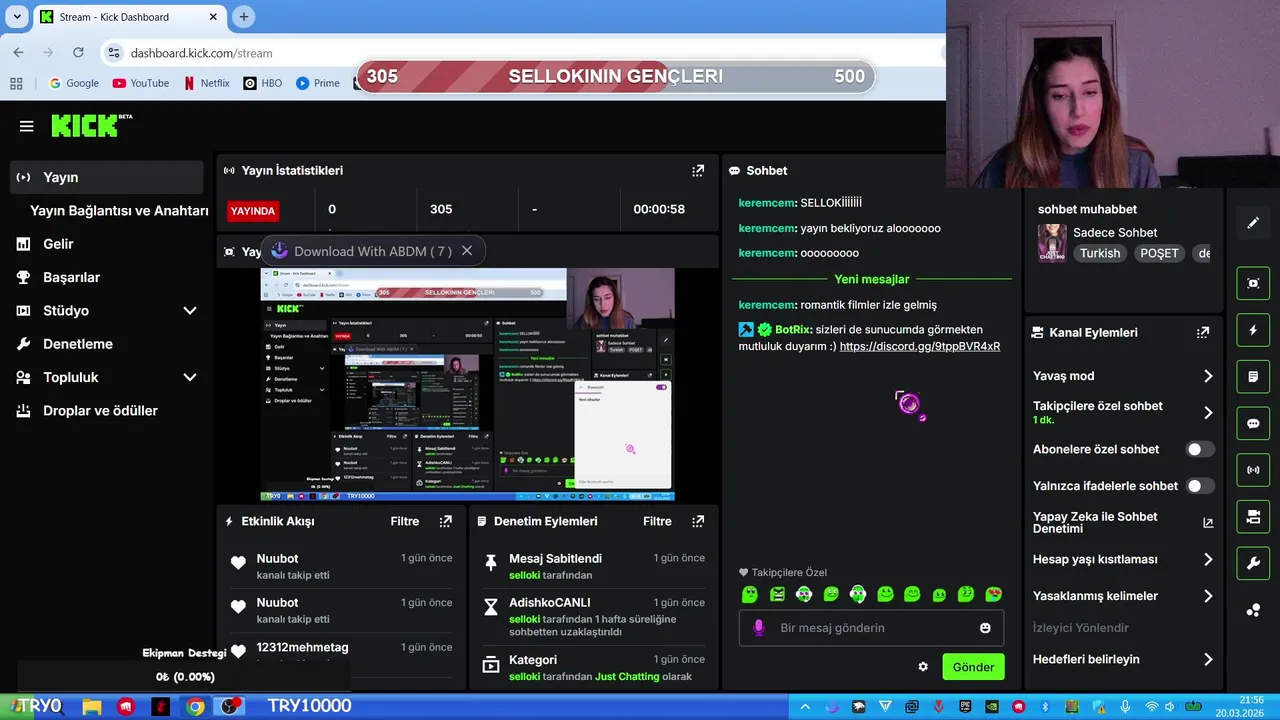Screen dimensions: 1280x720
Task: Click the three-dots community icon in right sidebar
Action: pos(1253,610)
